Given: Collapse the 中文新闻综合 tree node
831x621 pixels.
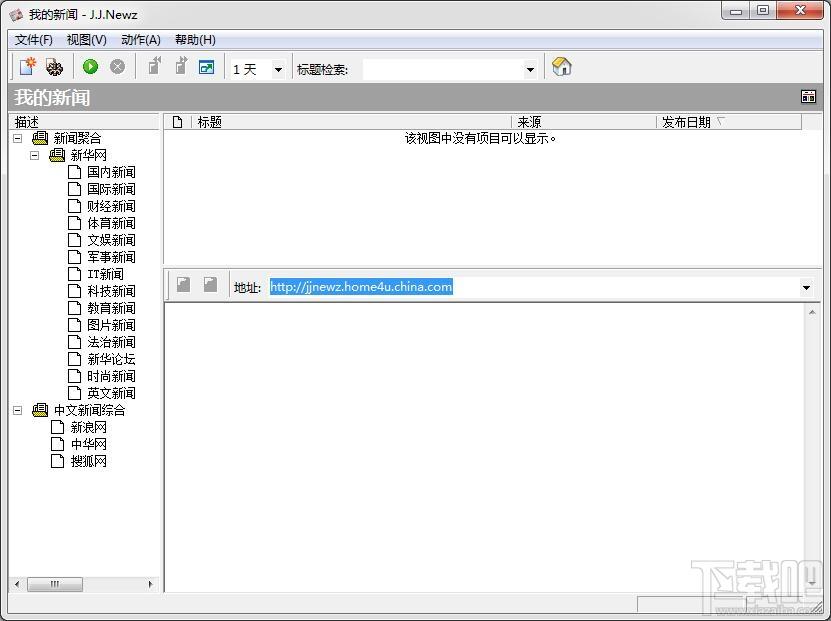Looking at the screenshot, I should click(x=17, y=410).
